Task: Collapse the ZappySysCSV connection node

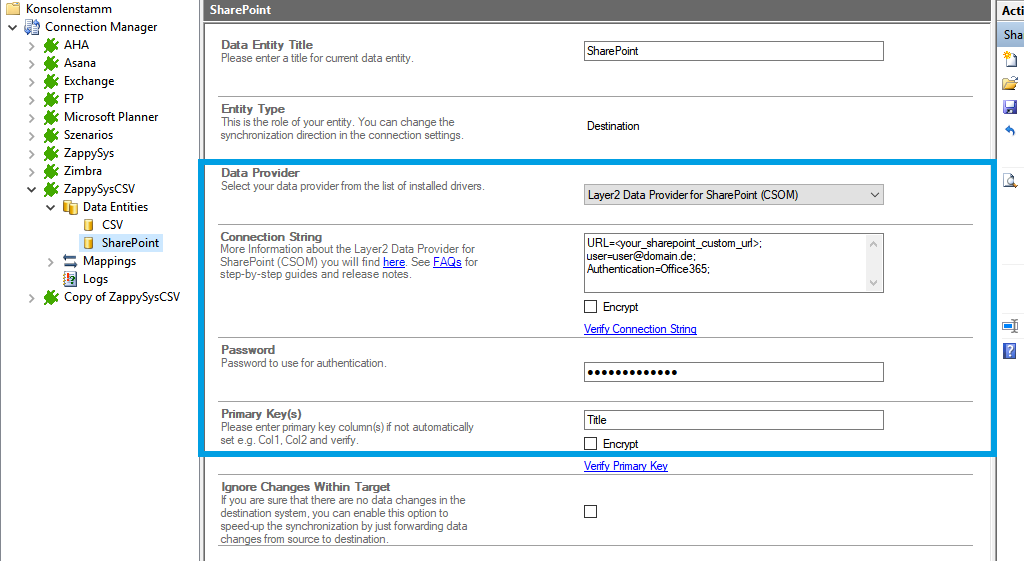Action: (x=31, y=189)
